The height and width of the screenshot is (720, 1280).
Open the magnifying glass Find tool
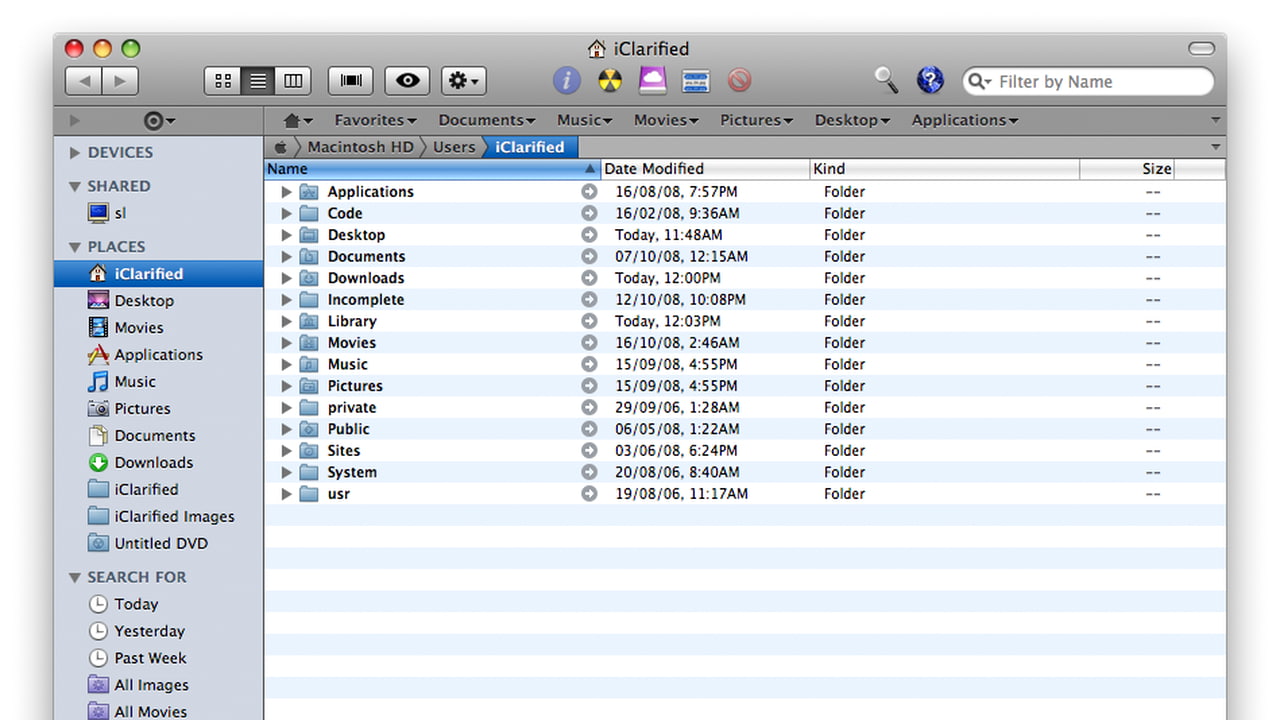886,80
